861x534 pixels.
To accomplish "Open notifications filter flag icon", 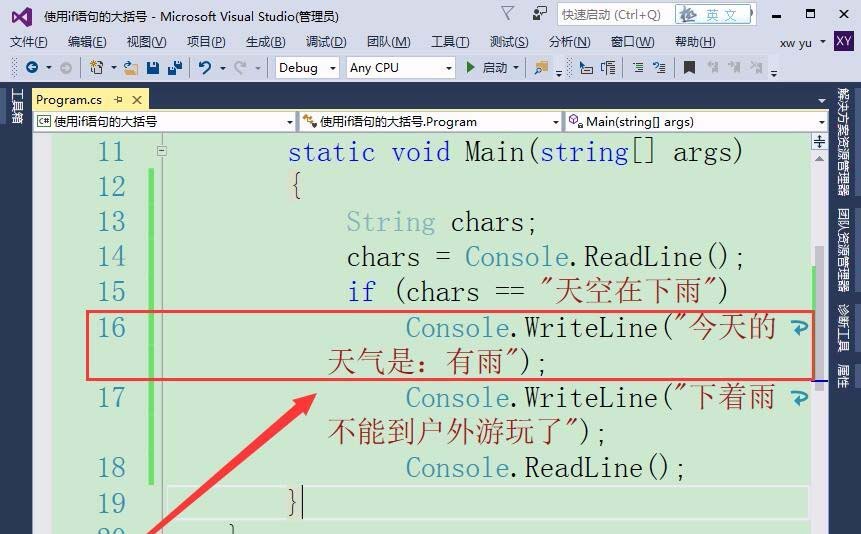I will point(508,13).
